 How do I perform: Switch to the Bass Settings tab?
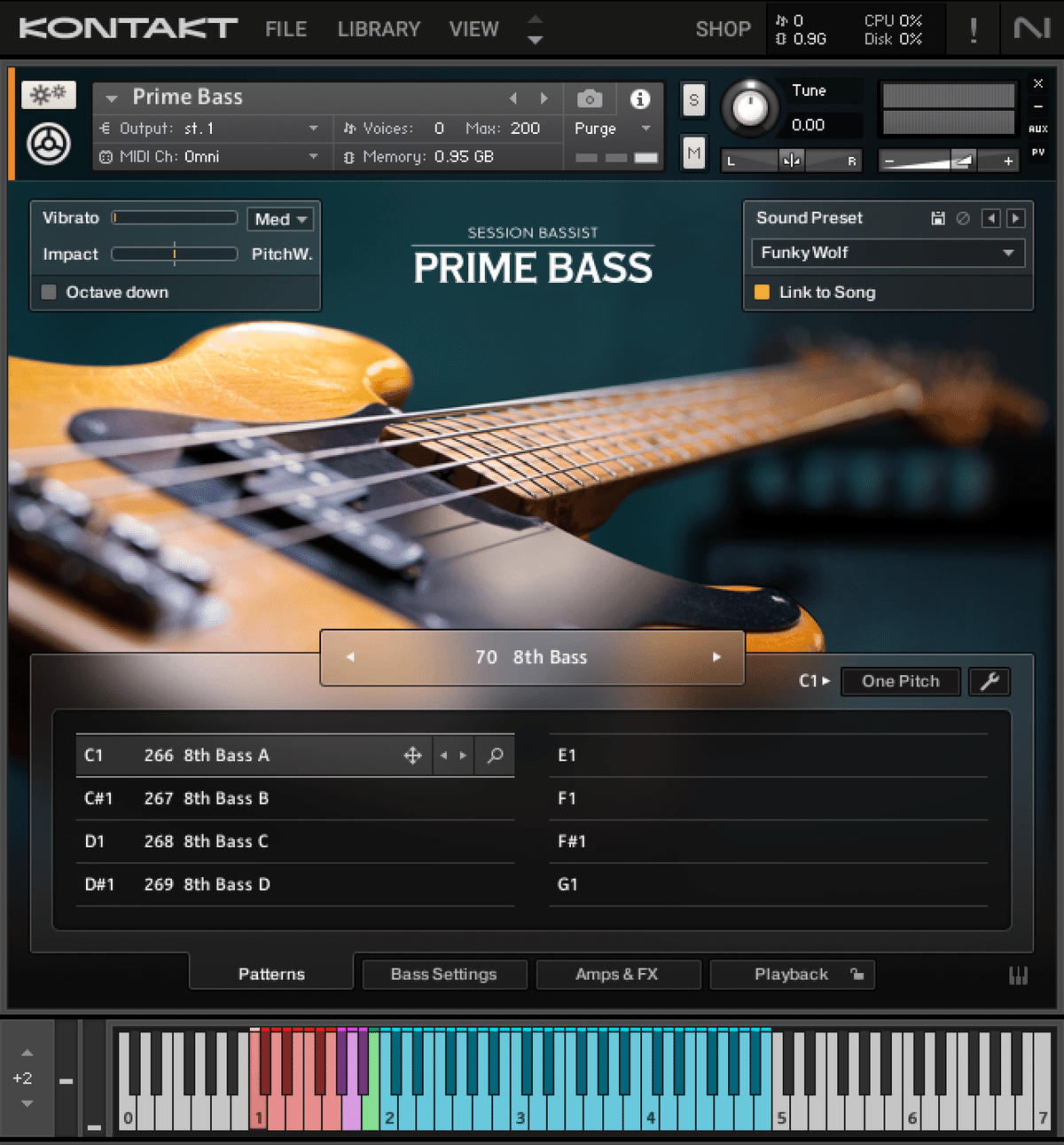pos(444,974)
